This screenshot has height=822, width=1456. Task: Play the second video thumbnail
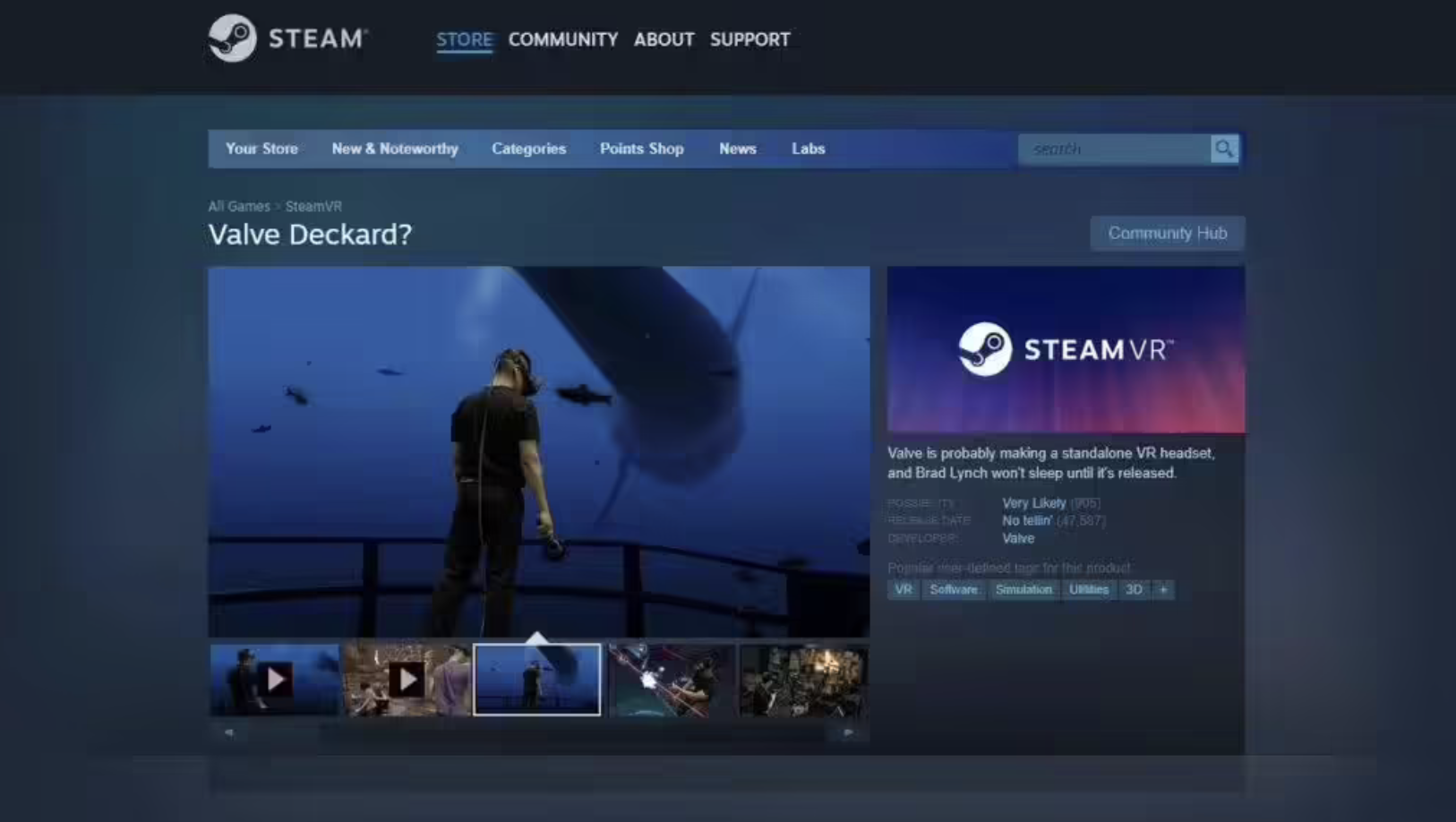point(407,680)
